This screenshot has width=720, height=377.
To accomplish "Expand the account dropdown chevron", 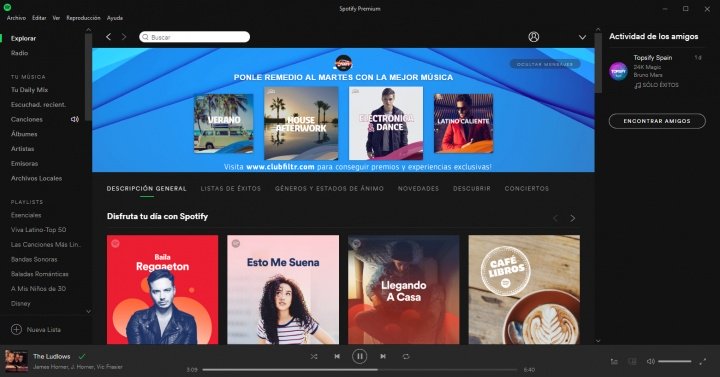I will click(x=582, y=37).
